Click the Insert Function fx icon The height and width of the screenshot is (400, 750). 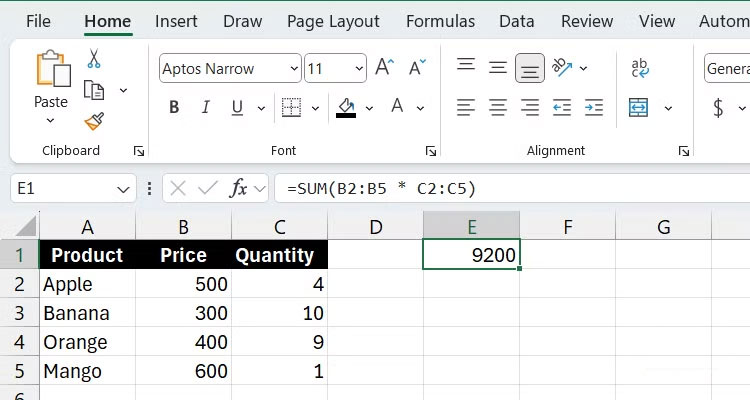tap(239, 188)
